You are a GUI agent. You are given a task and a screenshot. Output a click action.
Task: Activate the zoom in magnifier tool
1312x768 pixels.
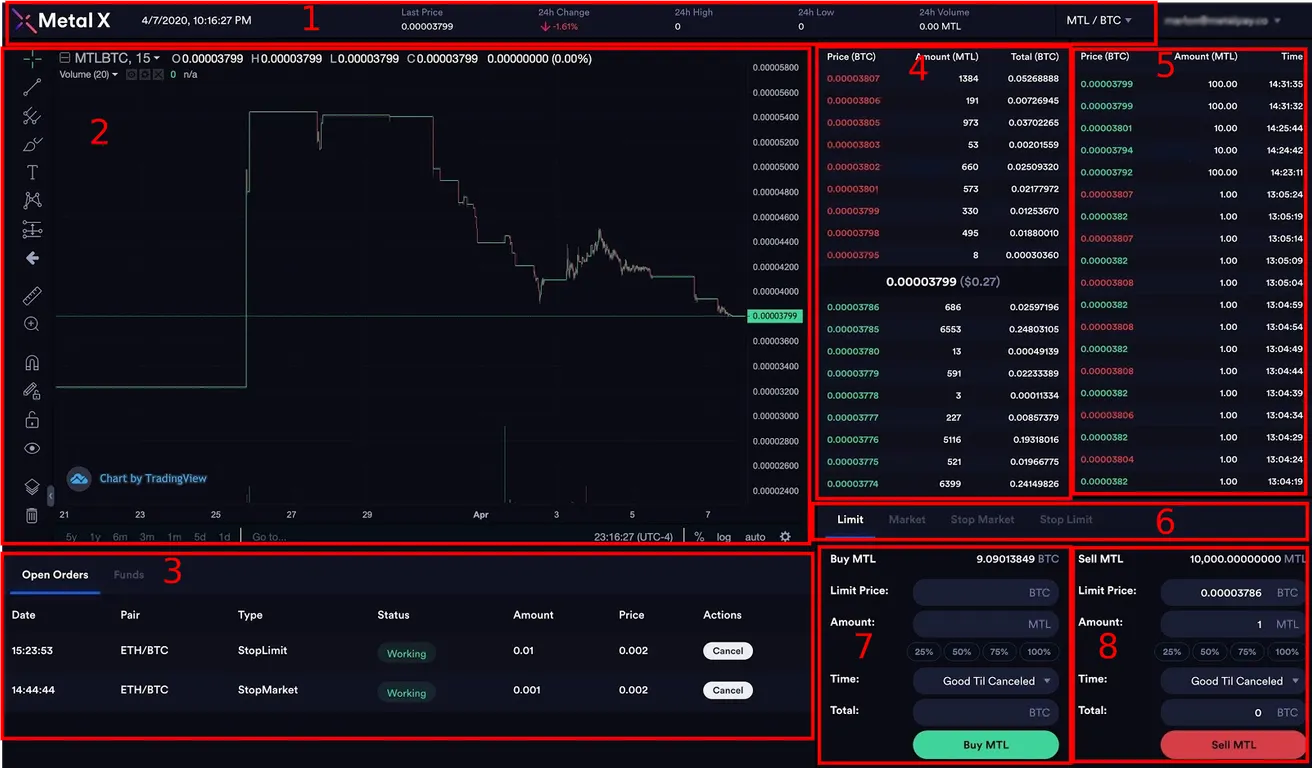[x=32, y=324]
